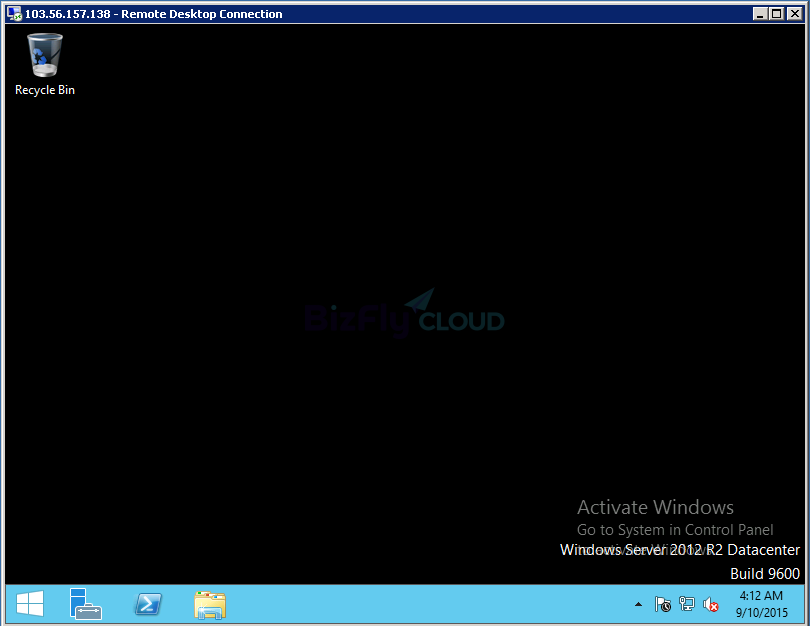Select the Recycle Bin desktop icon
Screen dimensions: 810x626
point(45,65)
